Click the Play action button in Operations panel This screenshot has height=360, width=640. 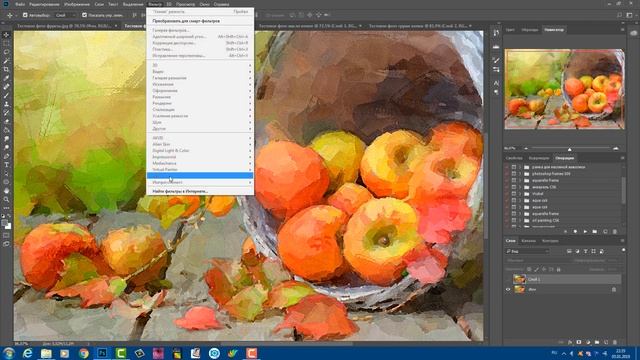(x=585, y=231)
